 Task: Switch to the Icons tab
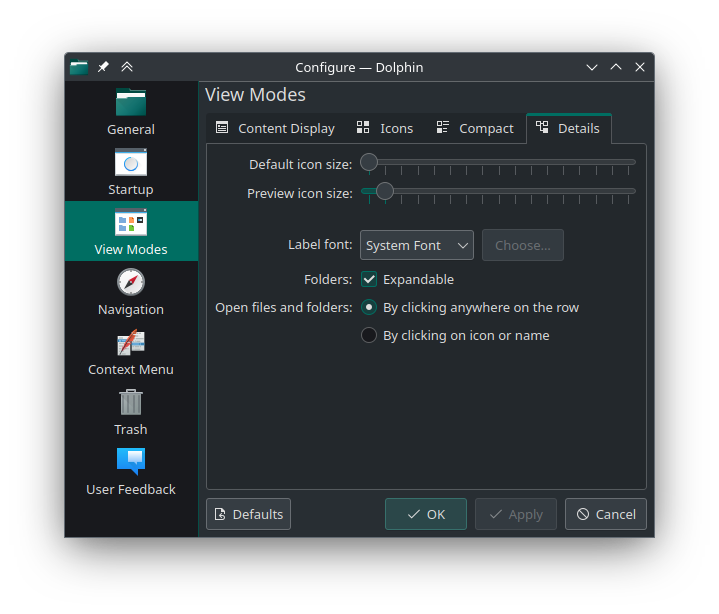tap(385, 128)
